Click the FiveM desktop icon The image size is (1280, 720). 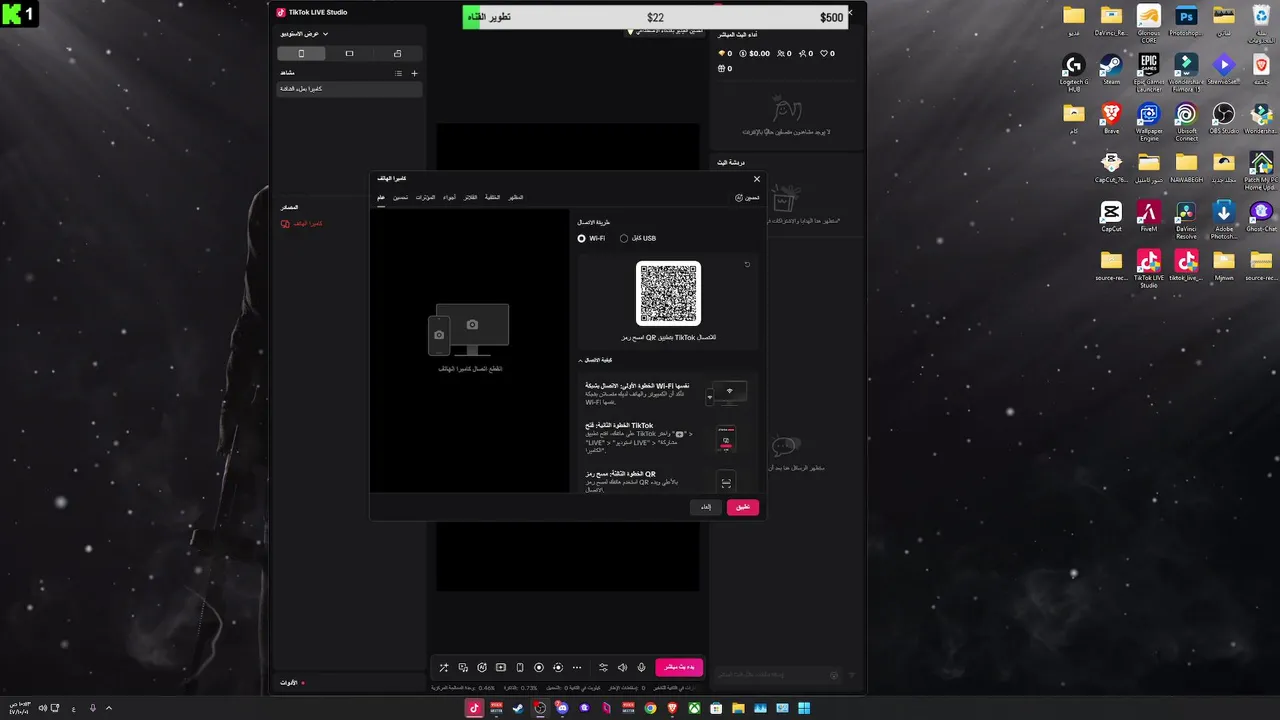click(x=1148, y=216)
